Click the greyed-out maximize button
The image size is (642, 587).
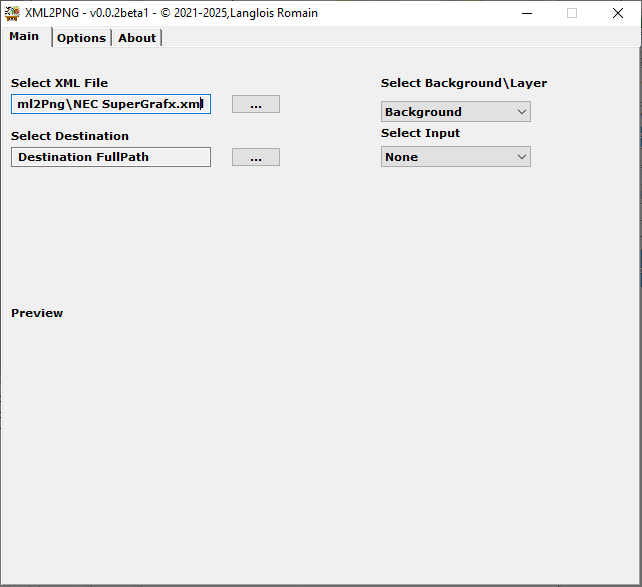click(572, 13)
